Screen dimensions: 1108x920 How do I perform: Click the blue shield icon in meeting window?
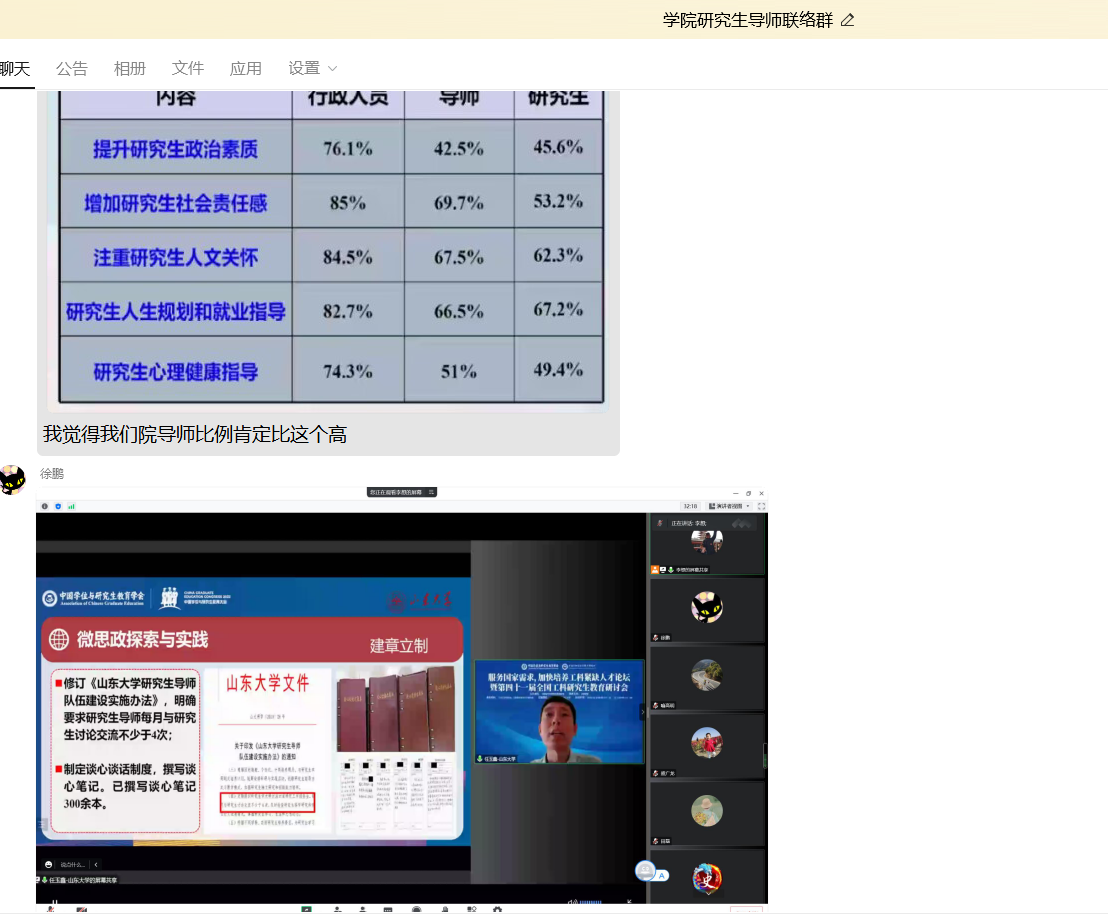click(x=58, y=506)
